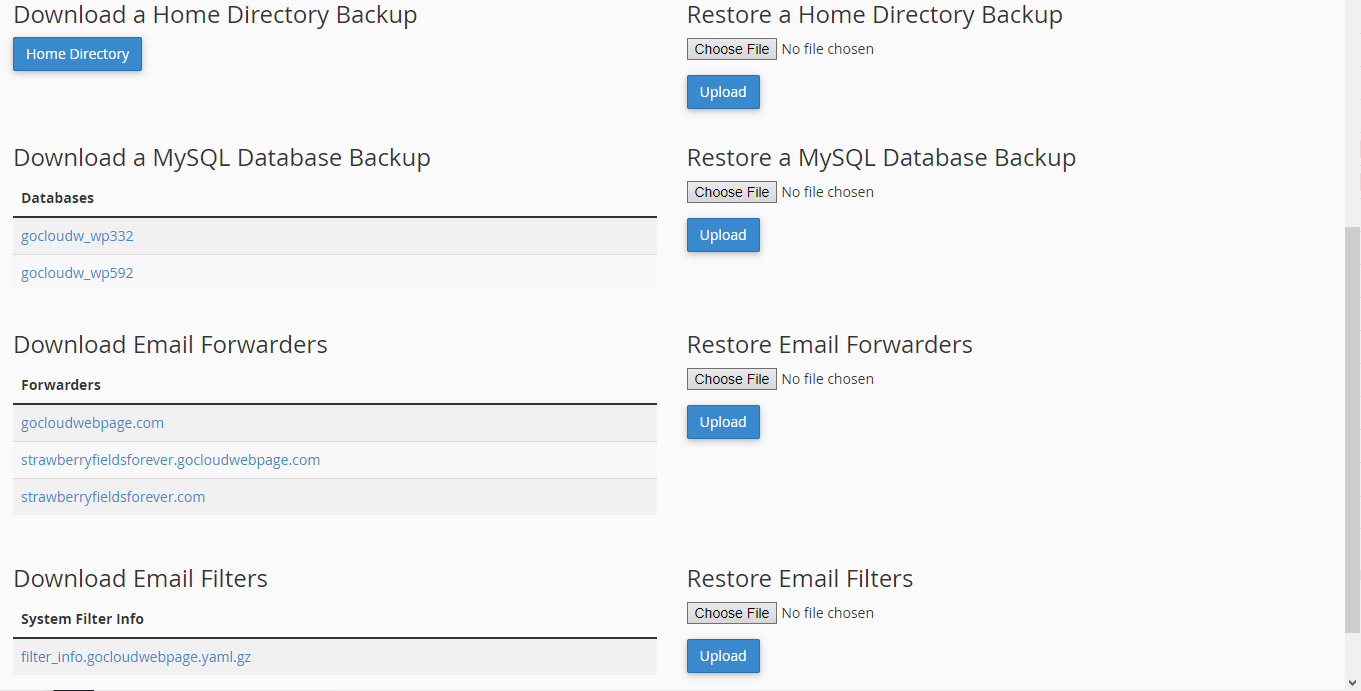
Task: Choose file for MySQL Database restore
Action: 732,192
